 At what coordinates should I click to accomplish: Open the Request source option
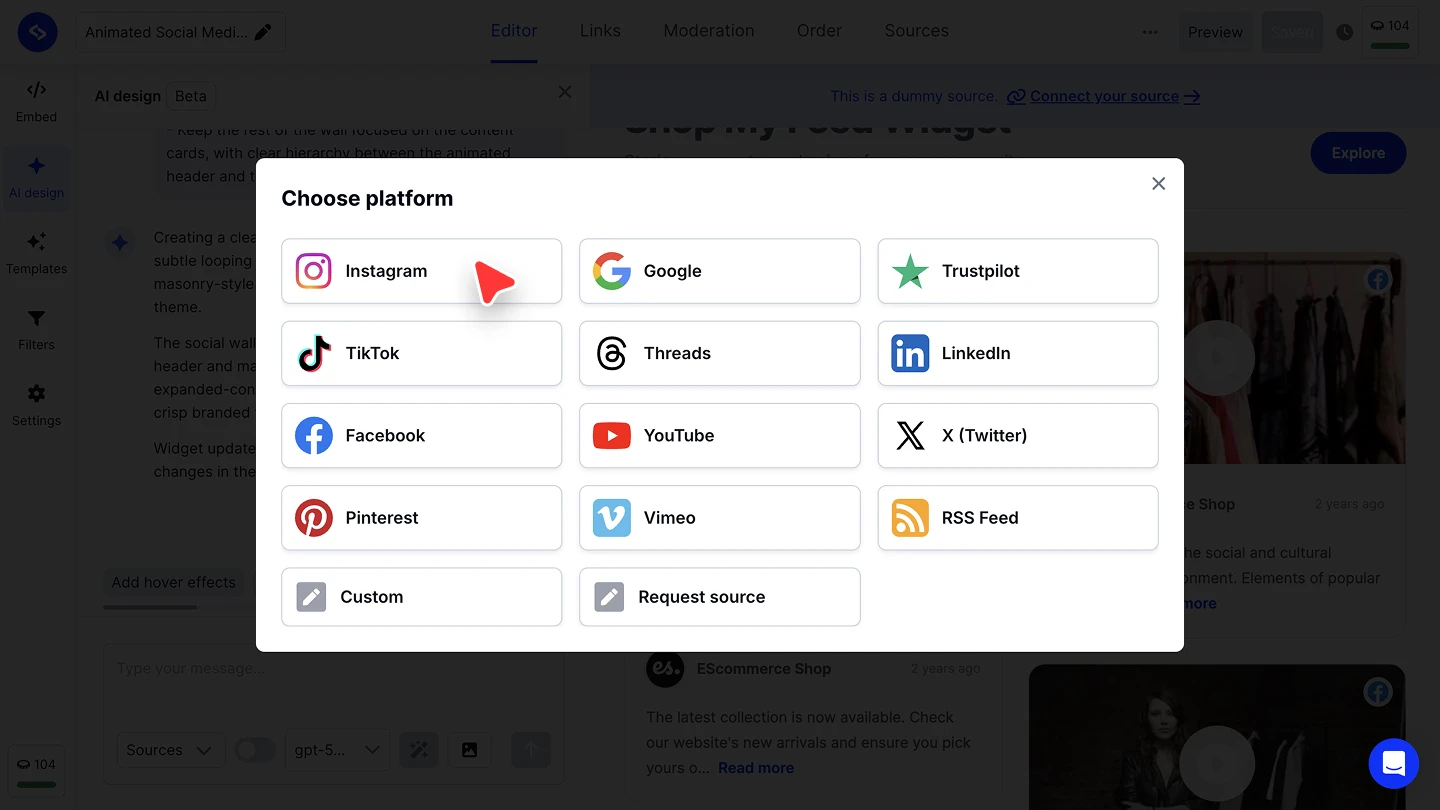[x=719, y=597]
